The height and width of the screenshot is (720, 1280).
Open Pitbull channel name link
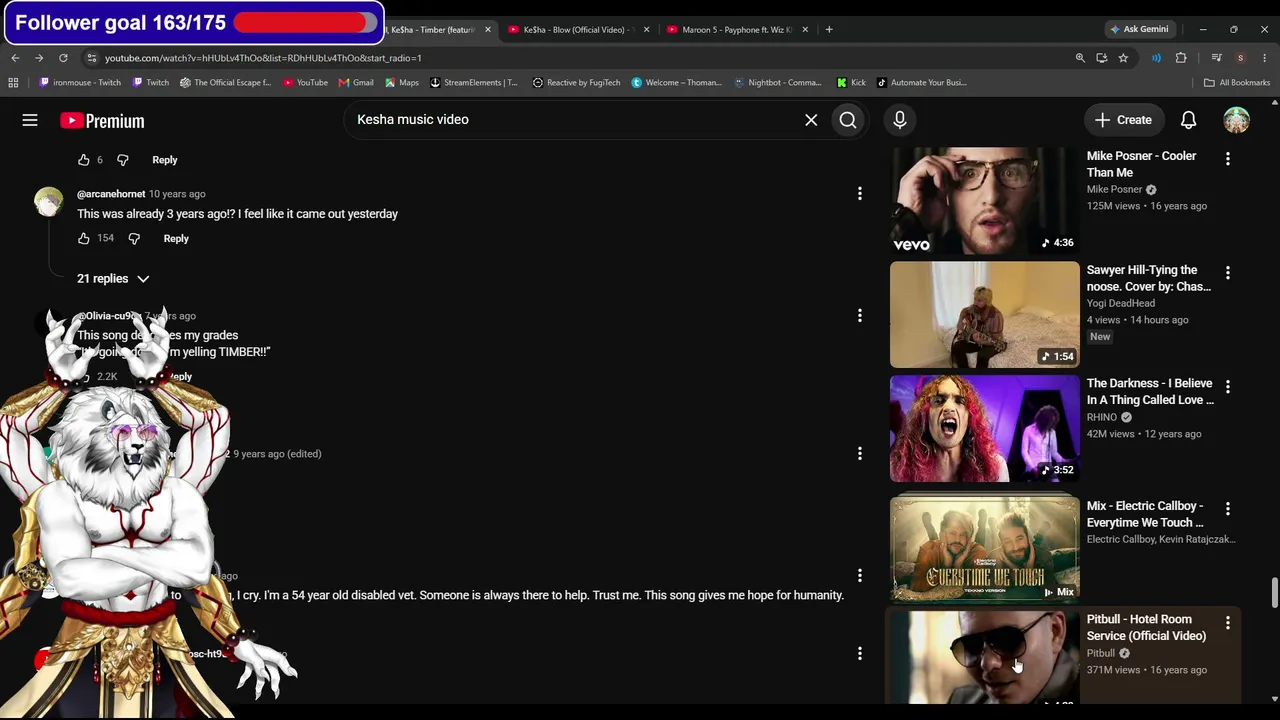click(1101, 653)
